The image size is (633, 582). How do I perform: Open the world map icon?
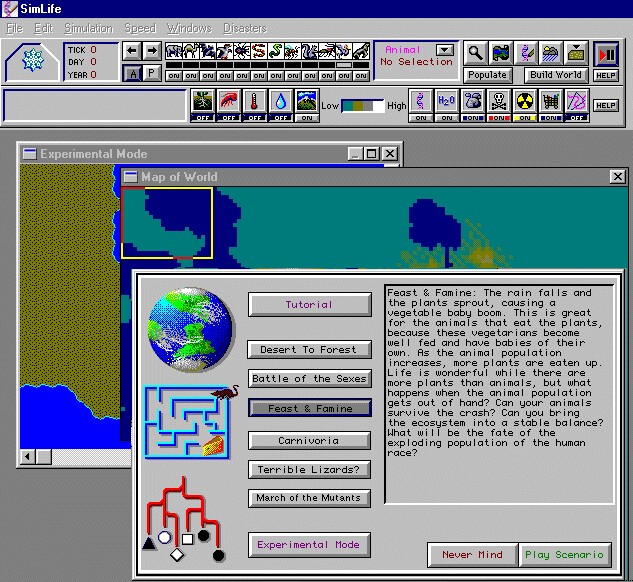(501, 53)
